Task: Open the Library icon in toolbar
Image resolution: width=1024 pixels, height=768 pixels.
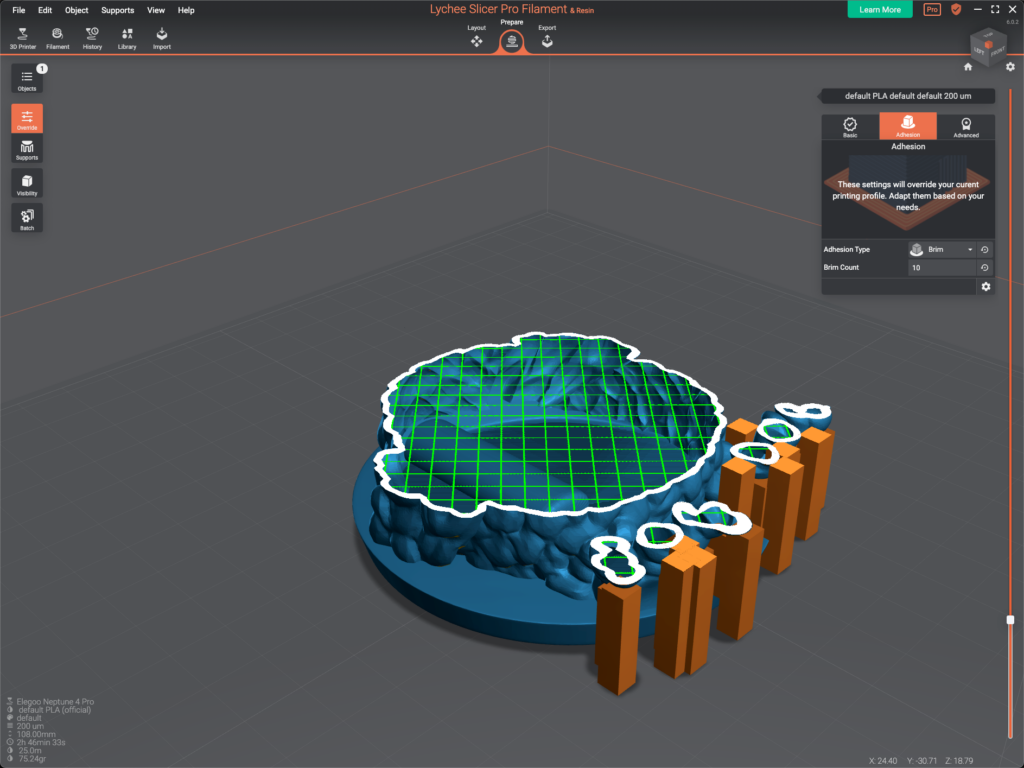Action: [126, 37]
